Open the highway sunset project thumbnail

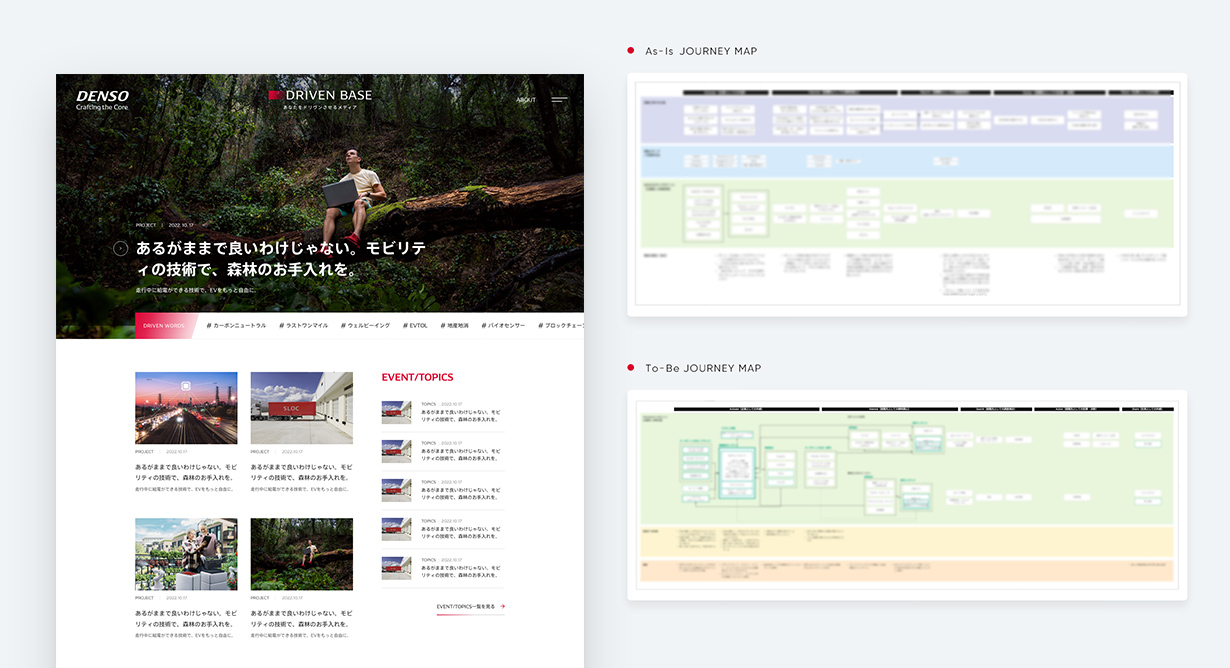click(x=186, y=408)
